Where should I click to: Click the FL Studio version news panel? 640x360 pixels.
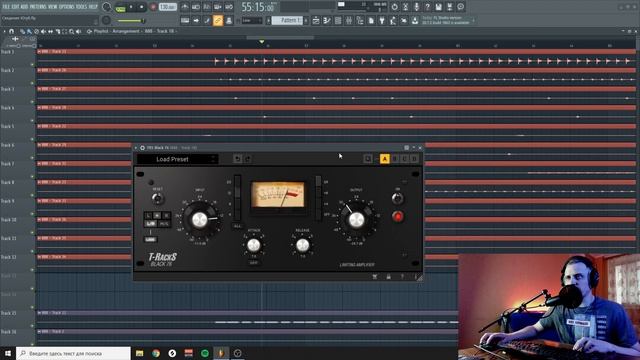(448, 20)
